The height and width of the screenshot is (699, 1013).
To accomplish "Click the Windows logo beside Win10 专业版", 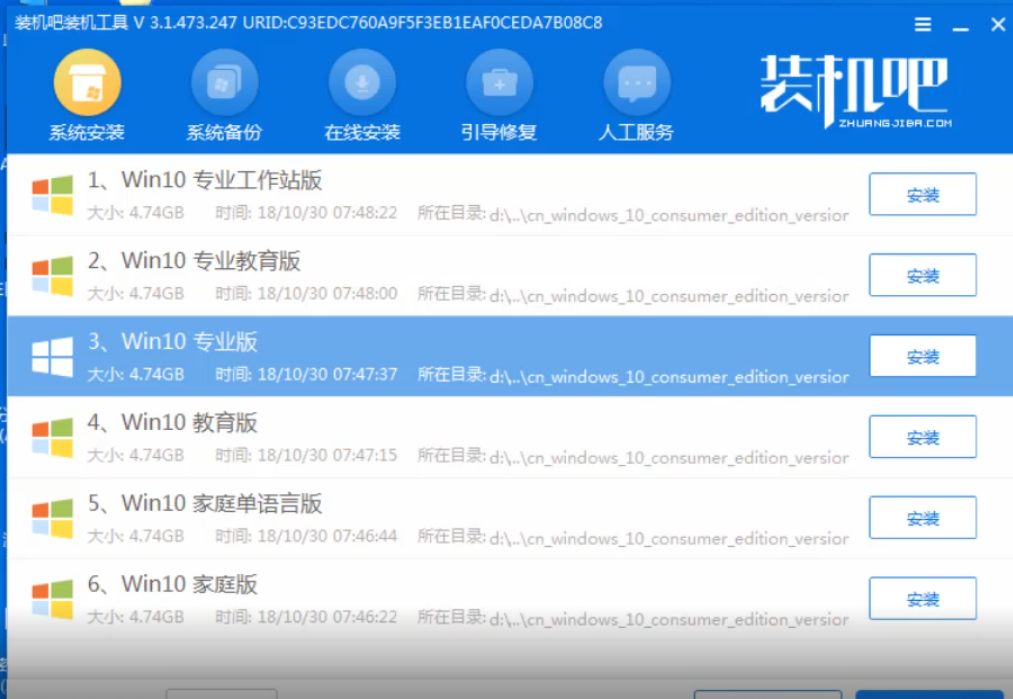I will 50,356.
